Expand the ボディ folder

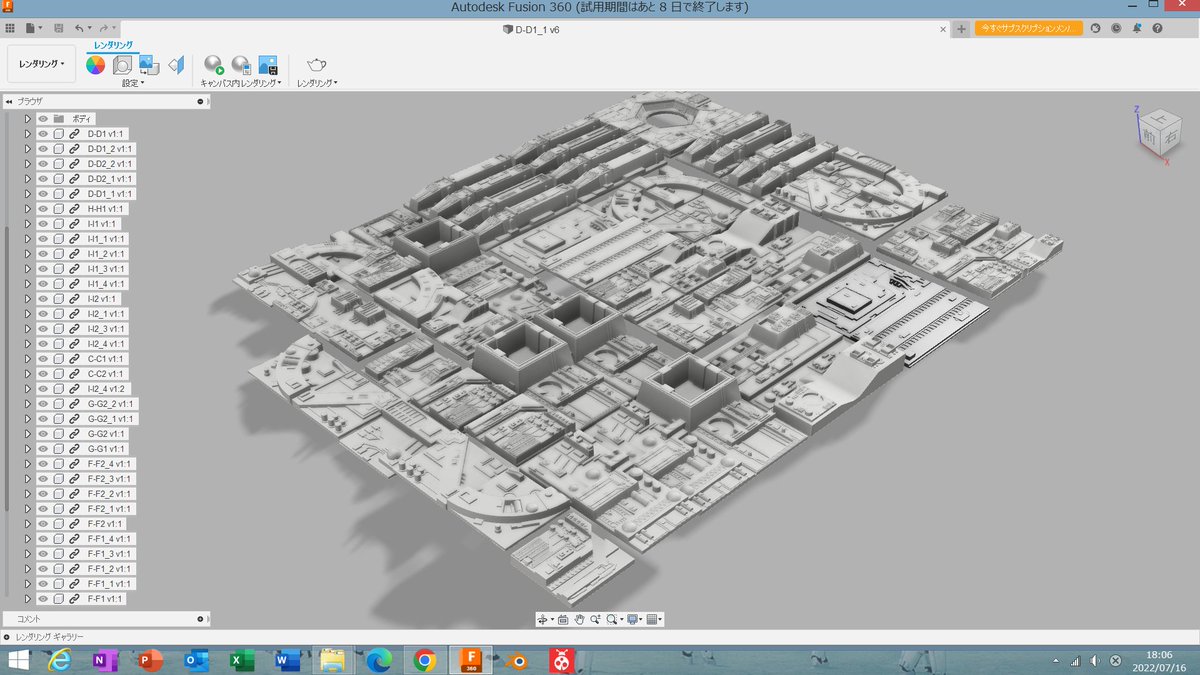28,118
